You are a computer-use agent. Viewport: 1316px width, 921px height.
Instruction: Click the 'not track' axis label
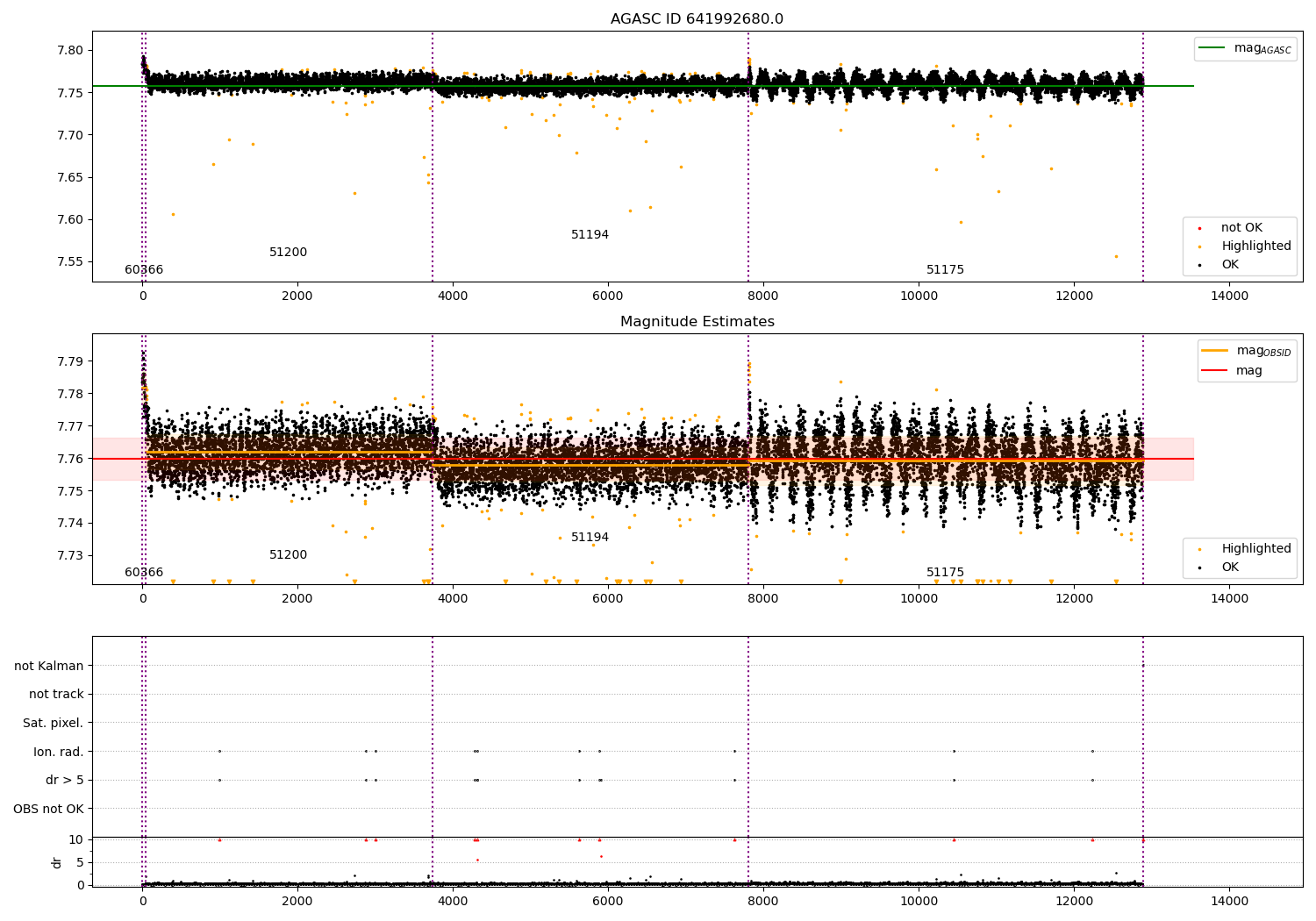(56, 695)
